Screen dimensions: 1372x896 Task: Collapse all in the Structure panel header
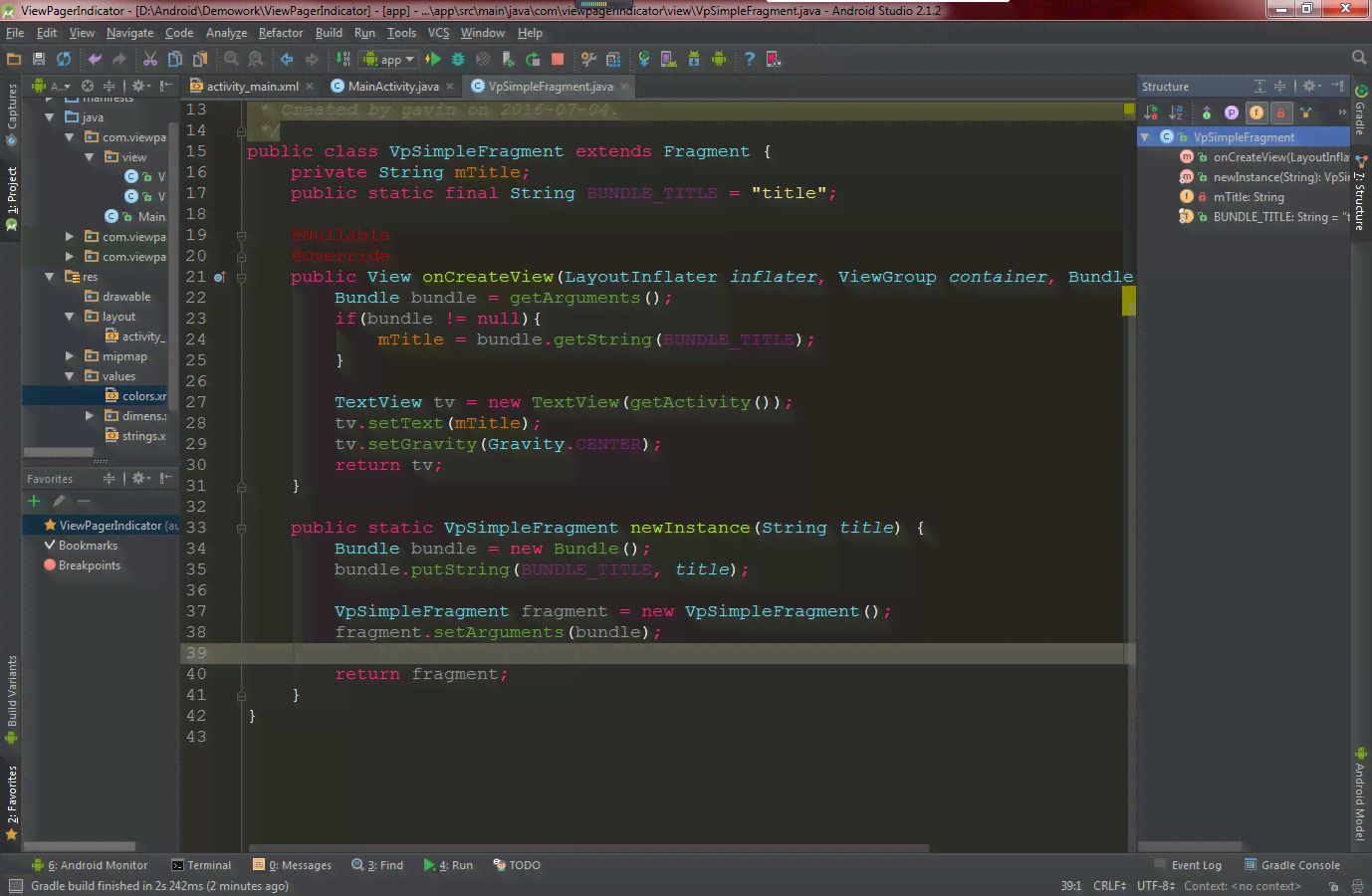tap(1280, 87)
